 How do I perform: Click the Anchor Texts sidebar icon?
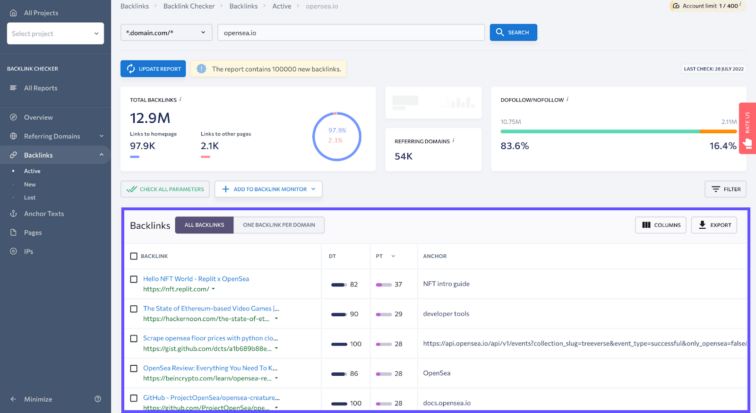coord(13,213)
